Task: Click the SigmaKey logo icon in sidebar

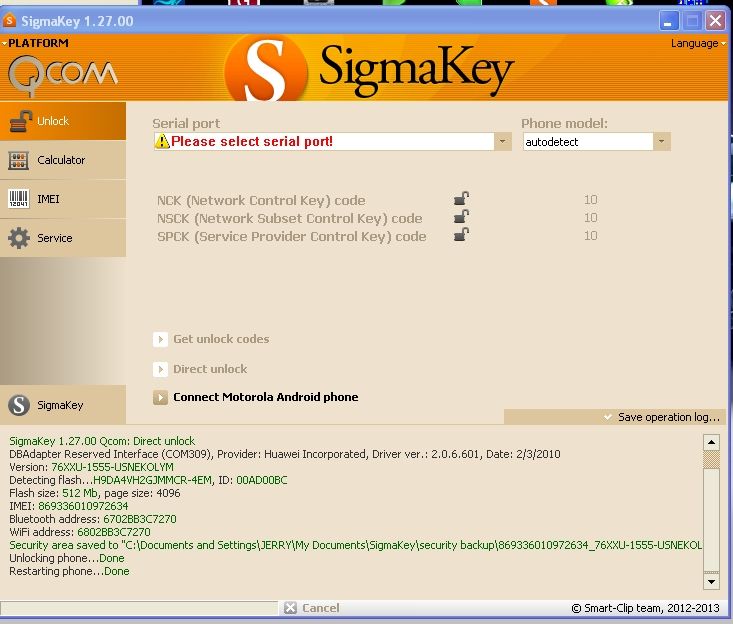Action: (x=19, y=405)
